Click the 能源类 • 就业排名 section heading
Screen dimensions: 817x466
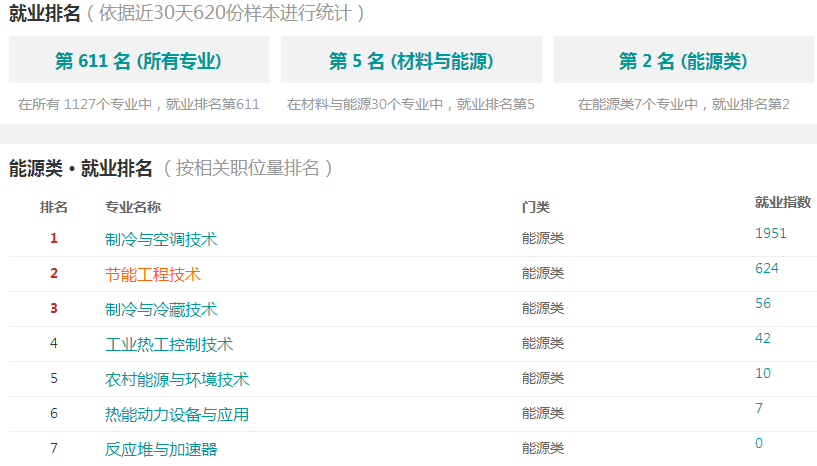click(x=81, y=168)
